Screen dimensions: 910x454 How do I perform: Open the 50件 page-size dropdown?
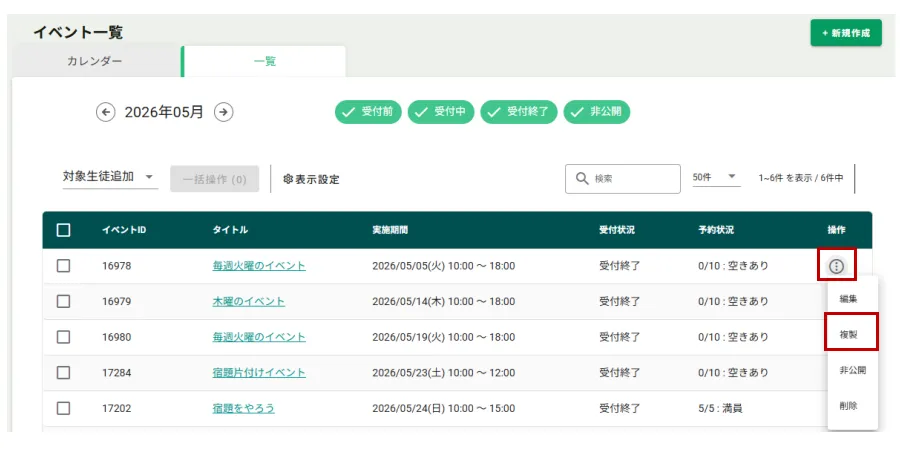click(716, 178)
